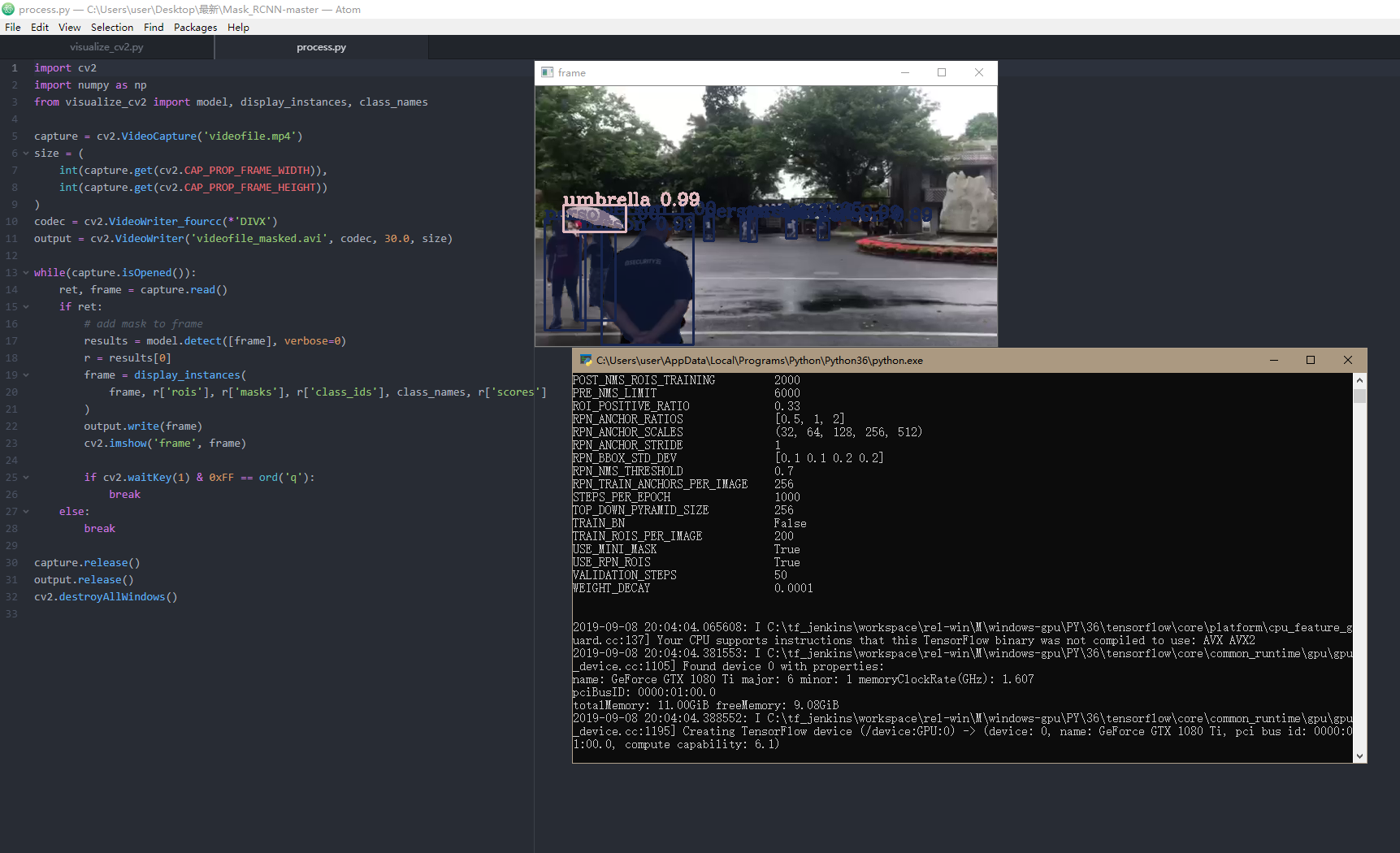Viewport: 1400px width, 853px height.
Task: Open the File menu
Action: click(13, 27)
